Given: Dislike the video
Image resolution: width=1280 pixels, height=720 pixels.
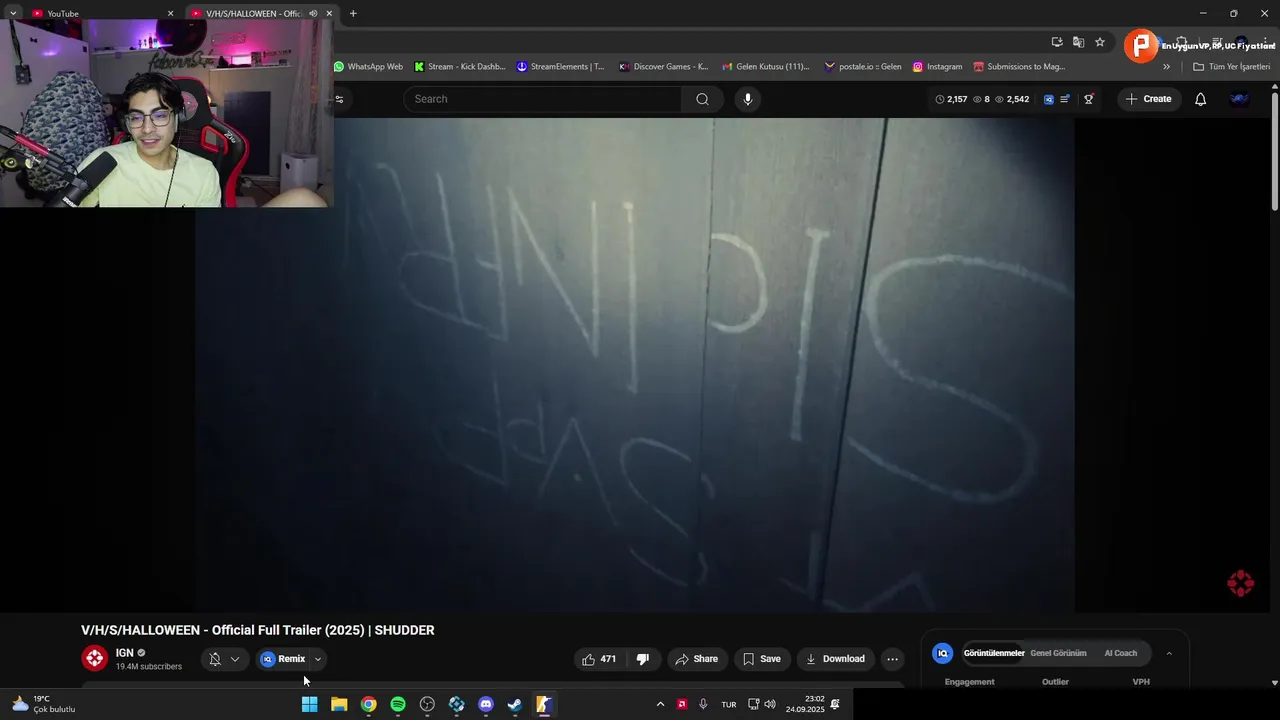Looking at the screenshot, I should (x=643, y=659).
